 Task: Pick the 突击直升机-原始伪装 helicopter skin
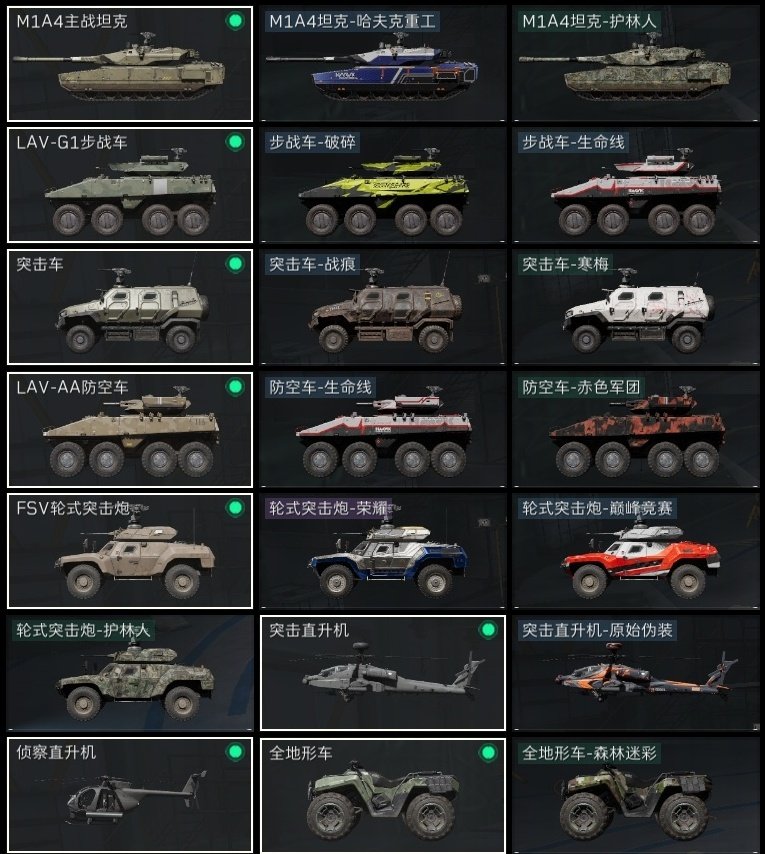coord(636,673)
